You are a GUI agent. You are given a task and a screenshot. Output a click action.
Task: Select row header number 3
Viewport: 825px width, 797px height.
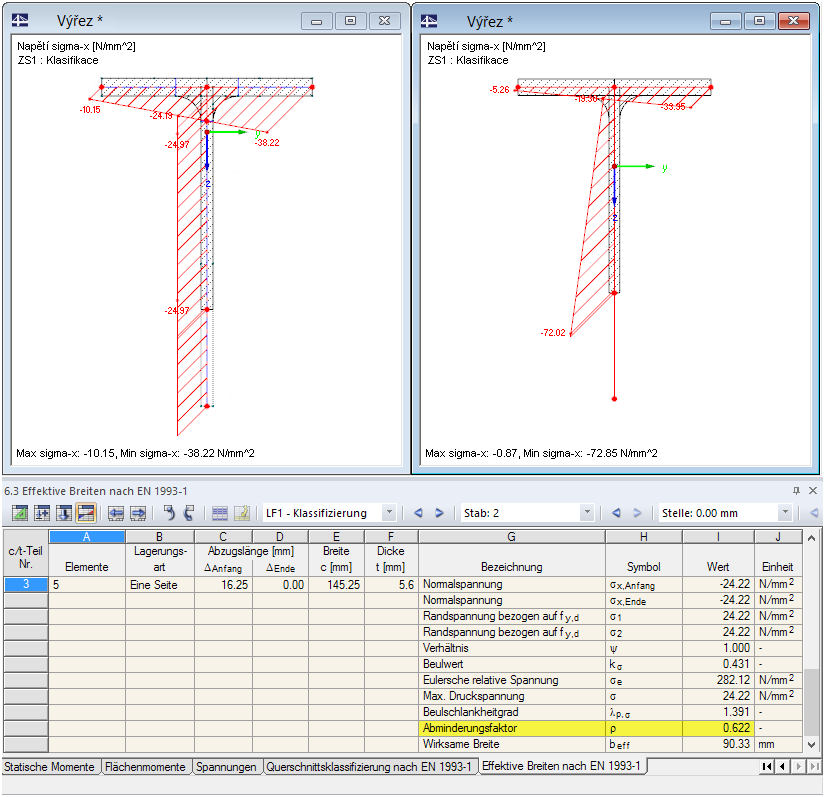click(26, 584)
